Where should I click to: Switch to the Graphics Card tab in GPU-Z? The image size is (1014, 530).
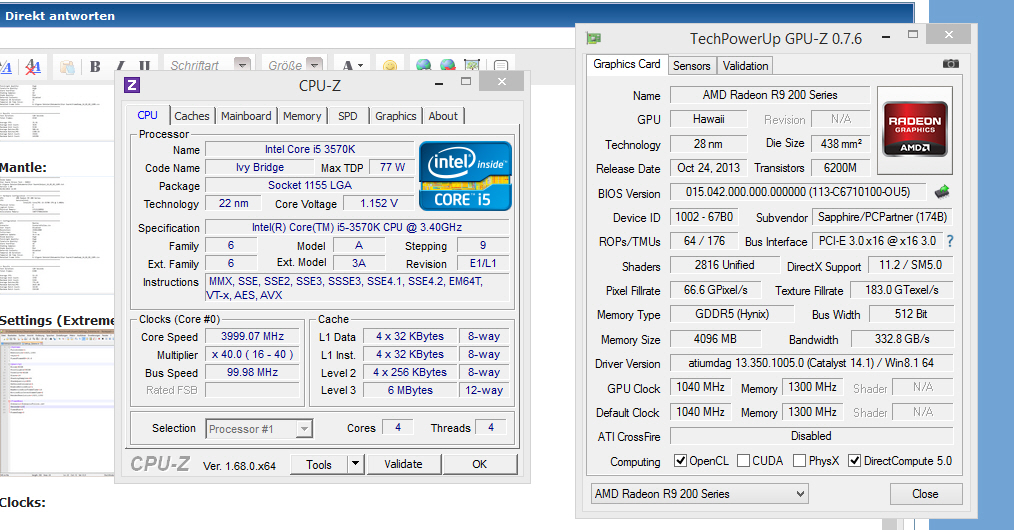coord(627,64)
